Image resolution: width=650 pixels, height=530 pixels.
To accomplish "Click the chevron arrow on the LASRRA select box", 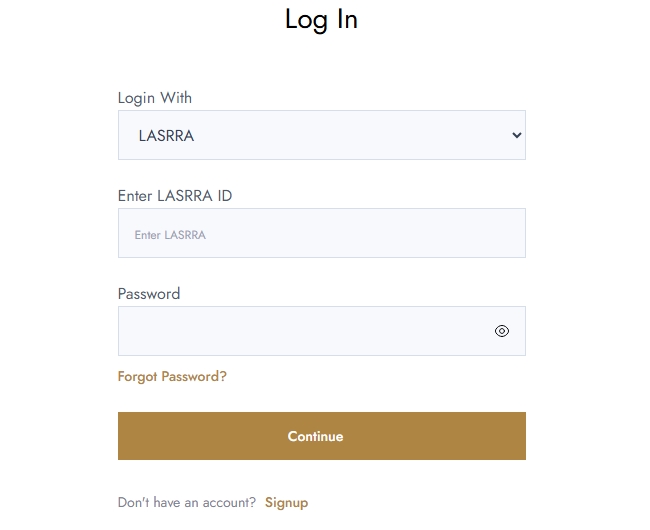I will [x=516, y=135].
